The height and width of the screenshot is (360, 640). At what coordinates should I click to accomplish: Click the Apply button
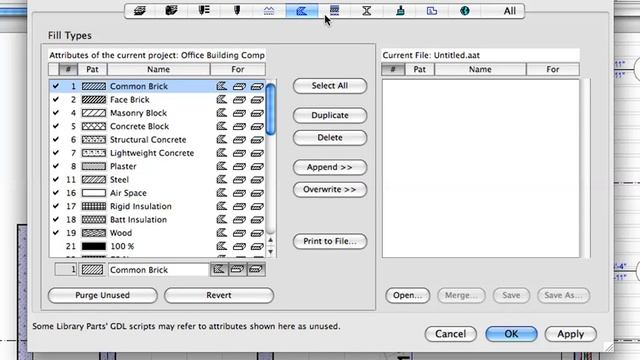(571, 334)
